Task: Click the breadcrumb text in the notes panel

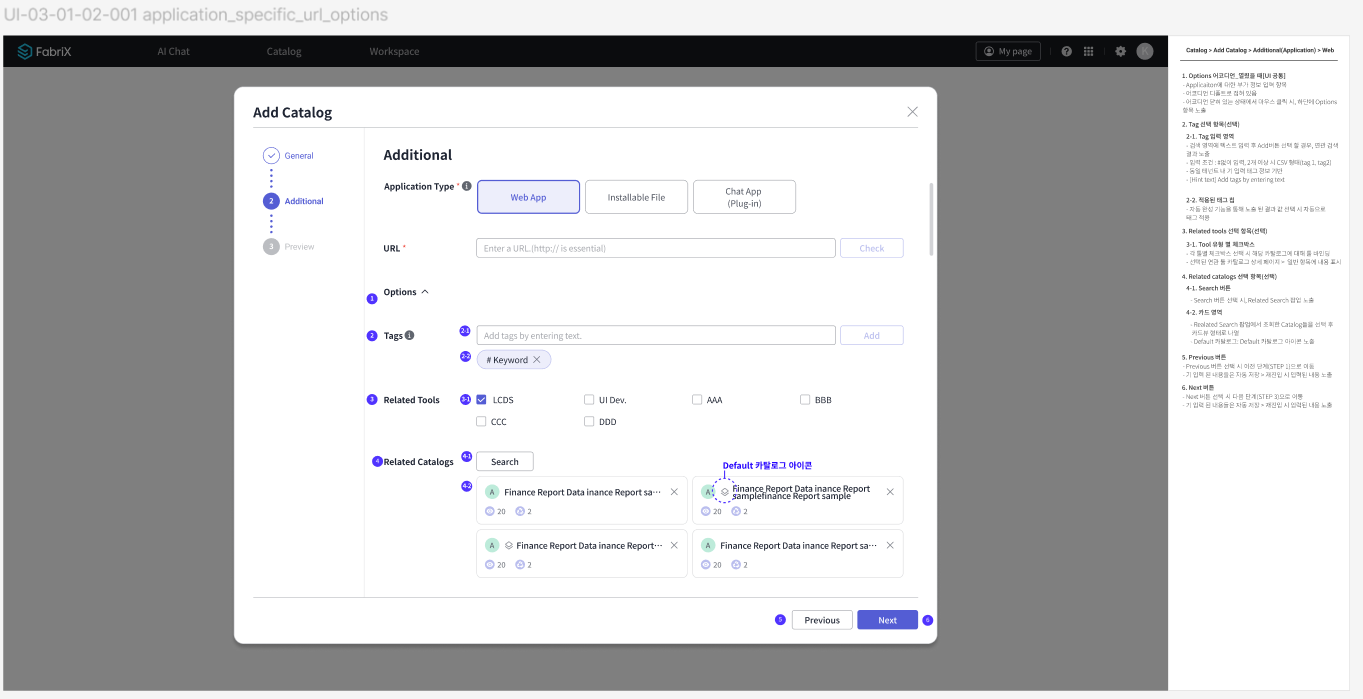Action: pos(1259,49)
